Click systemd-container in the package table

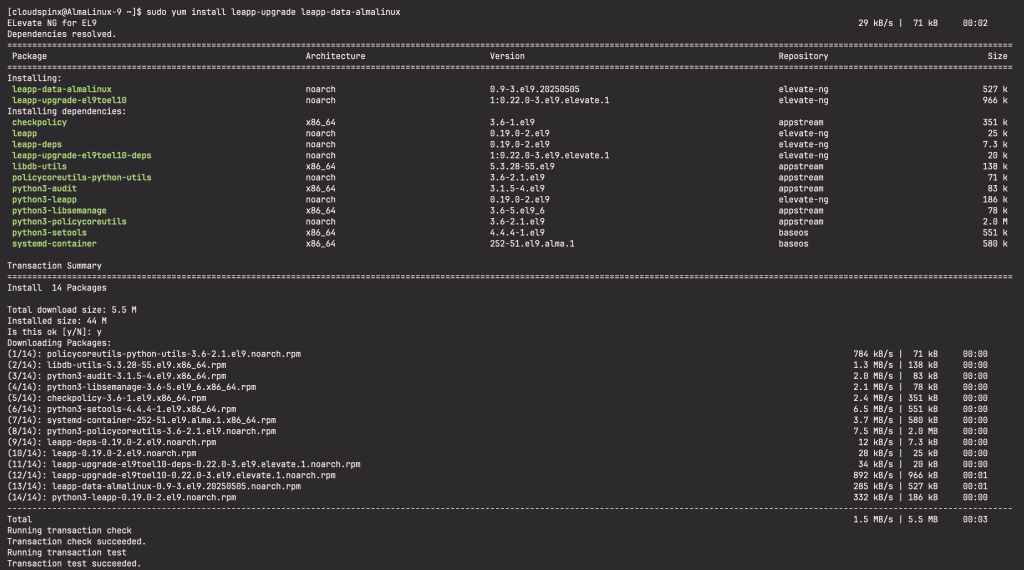click(x=54, y=244)
